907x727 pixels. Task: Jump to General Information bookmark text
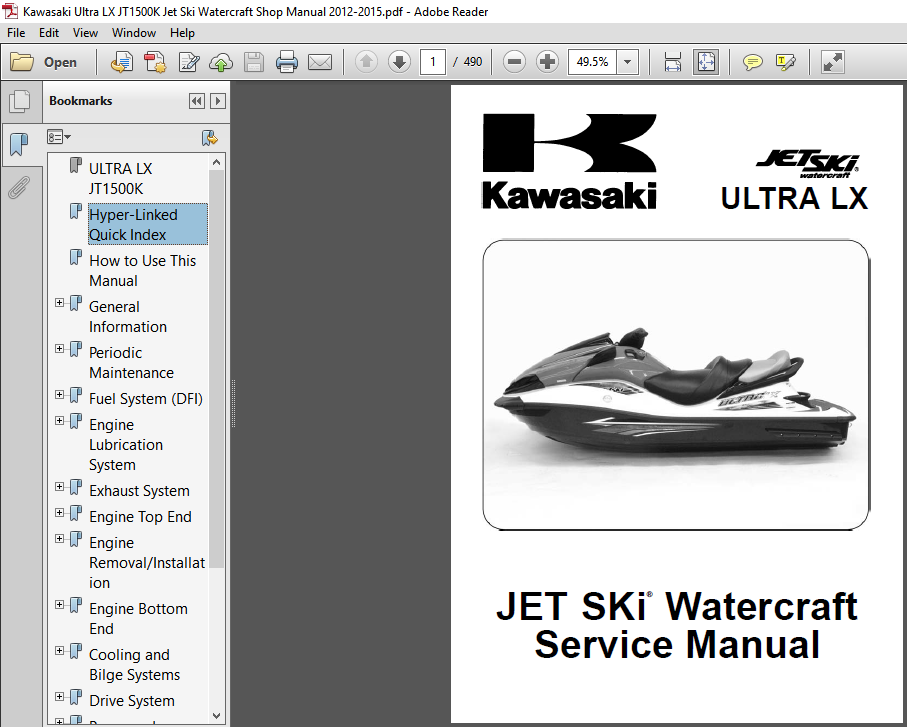(x=128, y=316)
